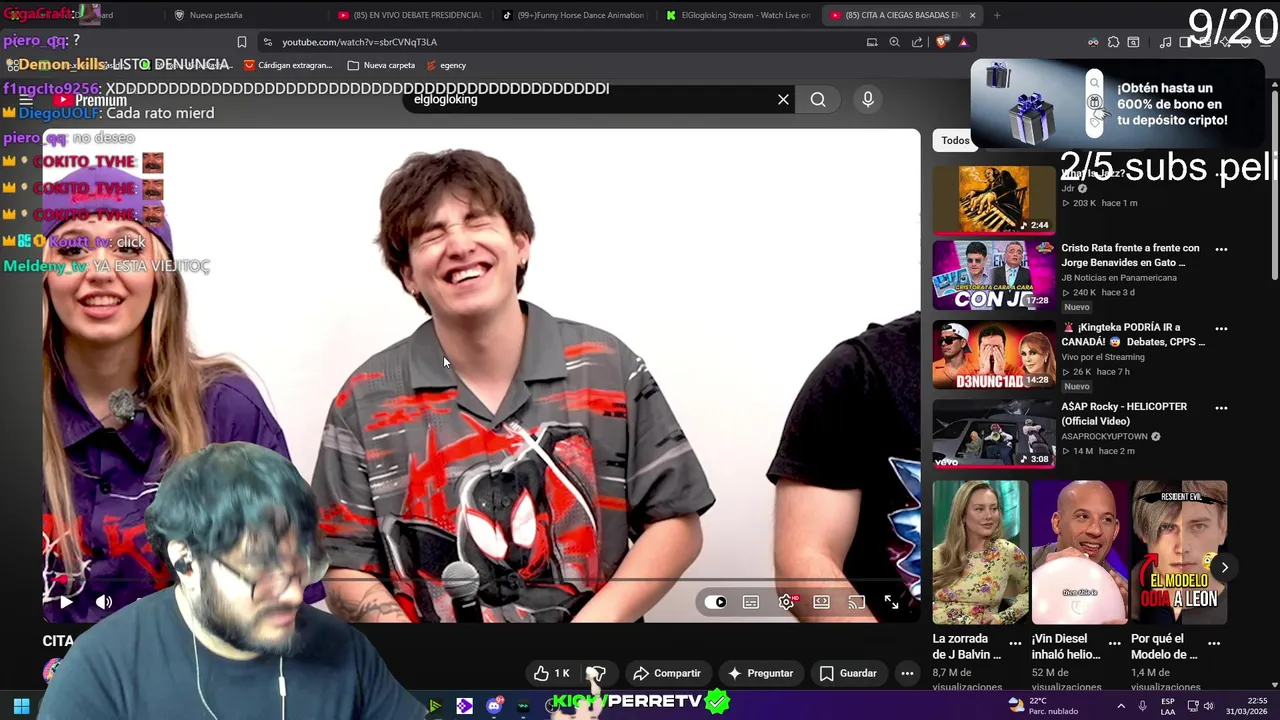Viewport: 1280px width, 720px height.
Task: Open Discord from the taskbar
Action: click(x=494, y=706)
